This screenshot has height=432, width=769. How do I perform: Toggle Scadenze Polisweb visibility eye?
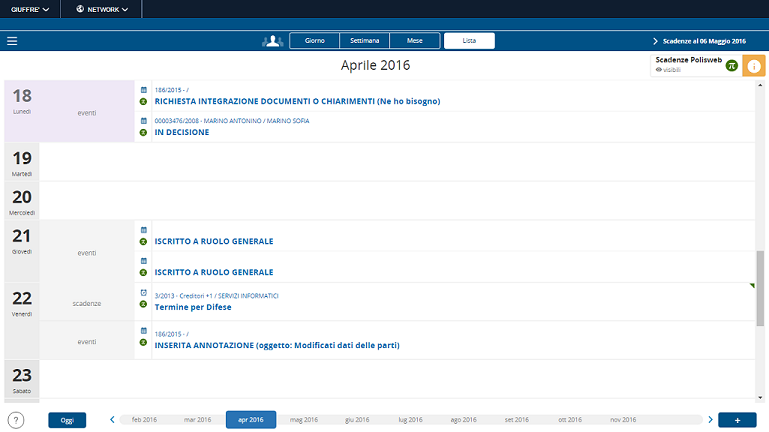click(659, 70)
